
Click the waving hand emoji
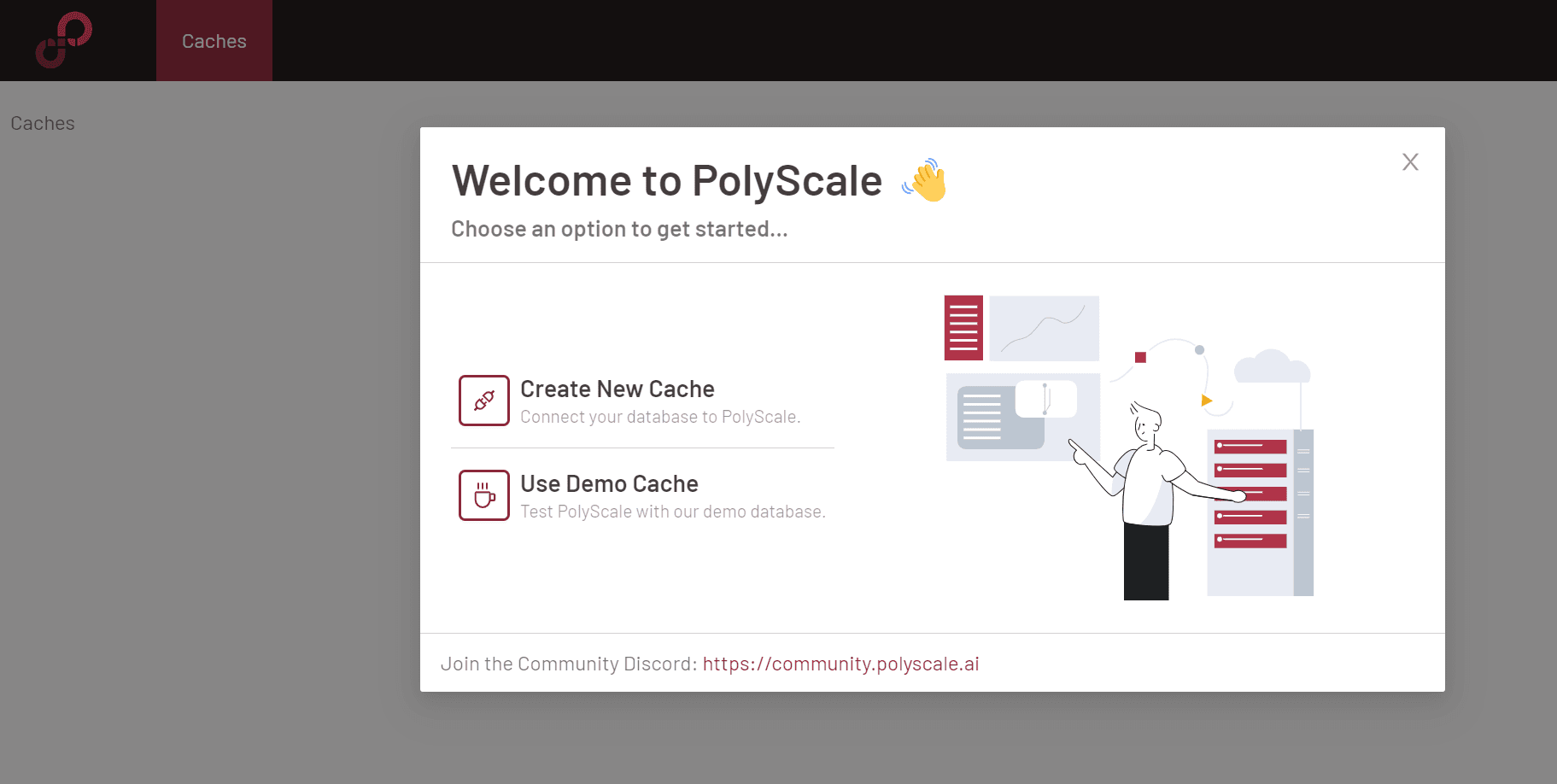pyautogui.click(x=925, y=180)
